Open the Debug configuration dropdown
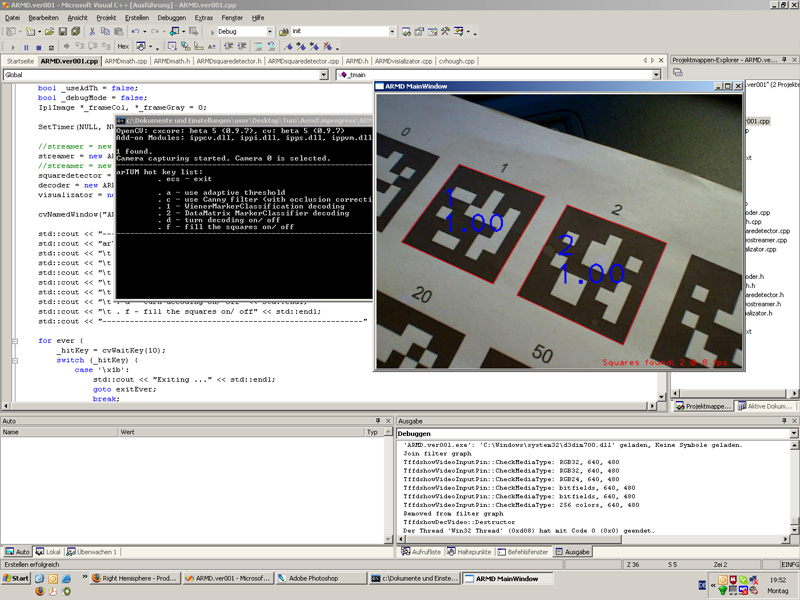 tap(270, 32)
